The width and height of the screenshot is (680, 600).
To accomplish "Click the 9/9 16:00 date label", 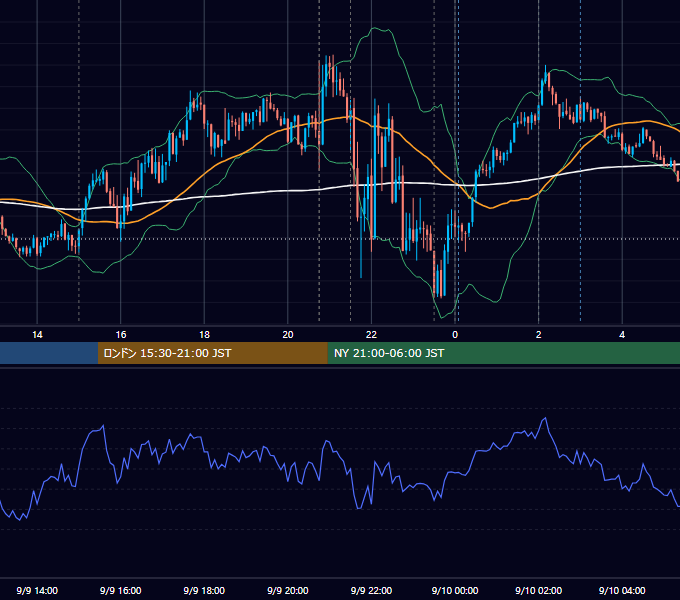I will coord(121,590).
